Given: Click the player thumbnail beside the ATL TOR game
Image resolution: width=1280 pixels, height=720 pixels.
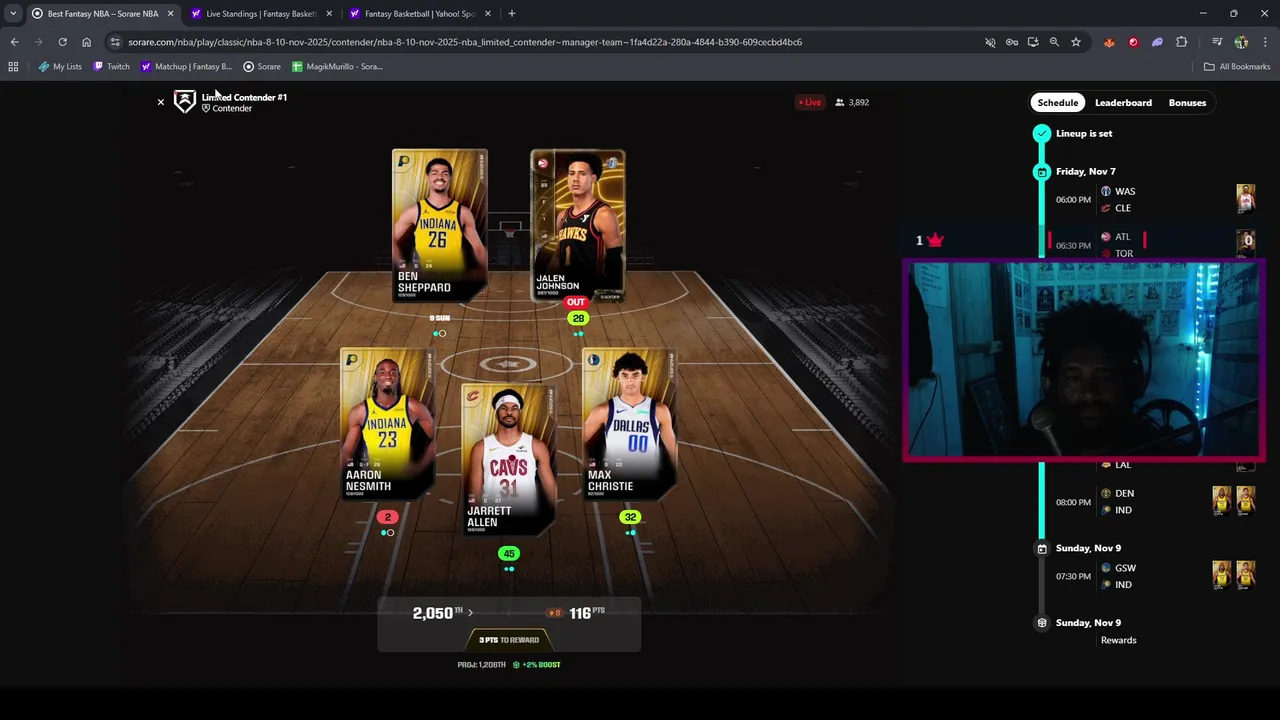Looking at the screenshot, I should [1246, 242].
